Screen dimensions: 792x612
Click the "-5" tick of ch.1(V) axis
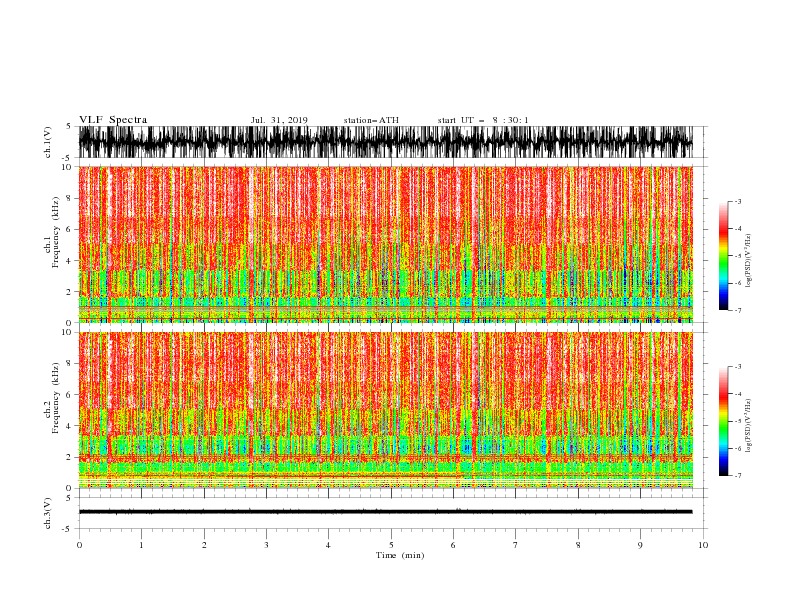68,158
